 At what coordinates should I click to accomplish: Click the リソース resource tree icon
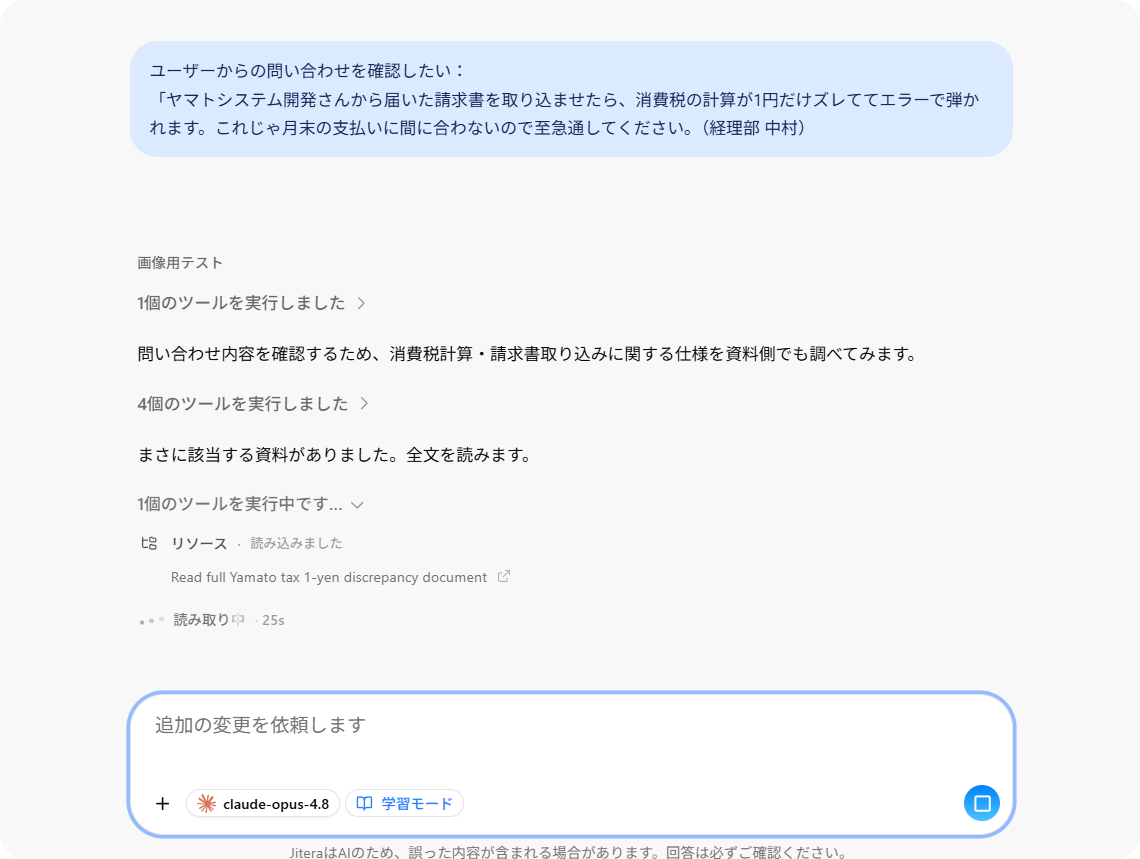[x=149, y=543]
